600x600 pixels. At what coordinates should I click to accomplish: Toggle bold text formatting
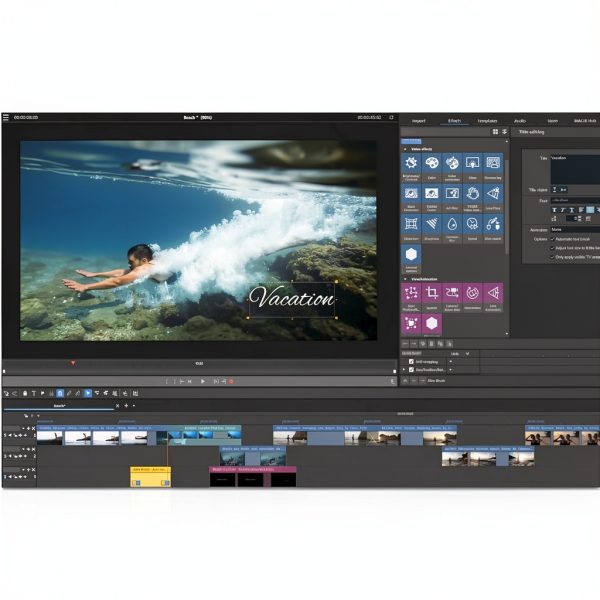click(554, 210)
